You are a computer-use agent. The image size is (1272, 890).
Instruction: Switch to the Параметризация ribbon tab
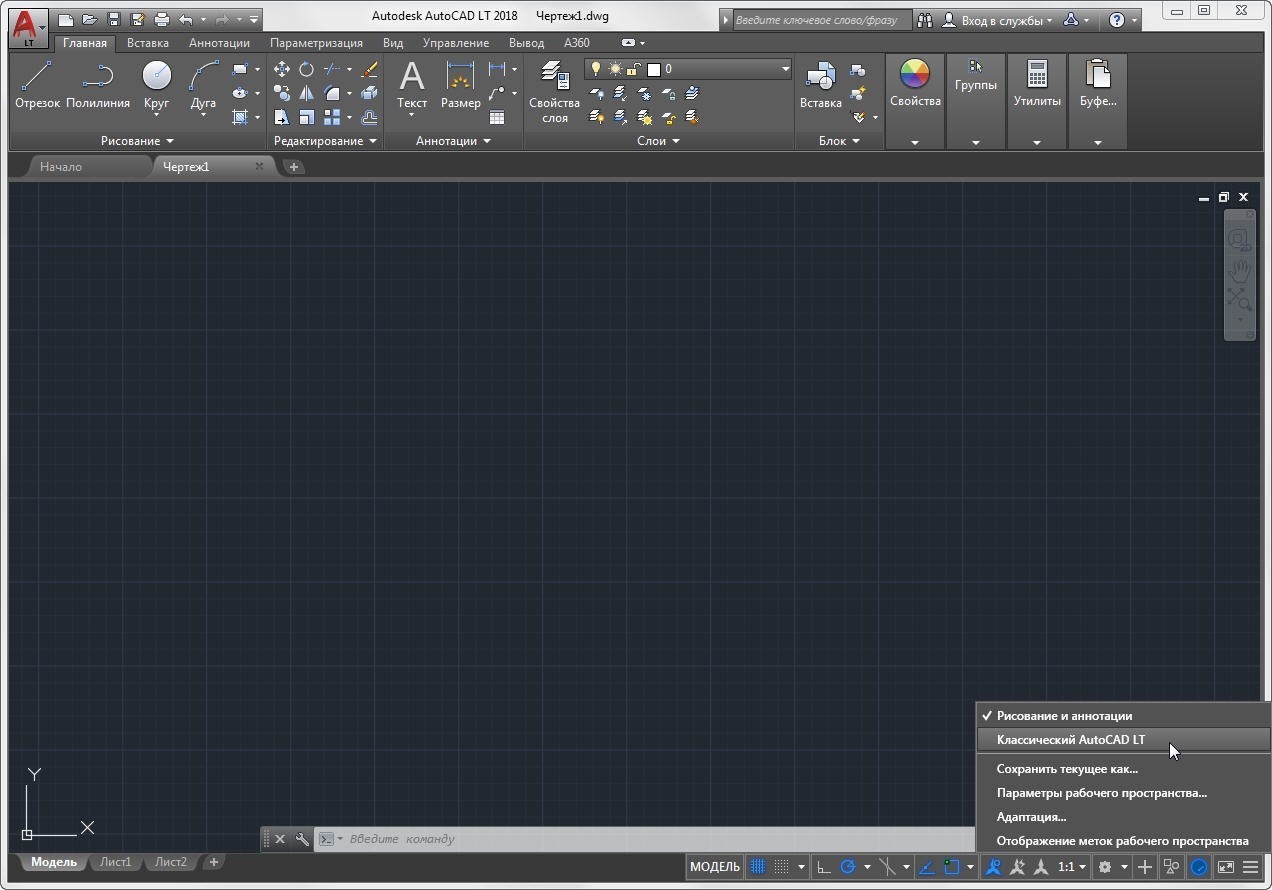(x=316, y=43)
